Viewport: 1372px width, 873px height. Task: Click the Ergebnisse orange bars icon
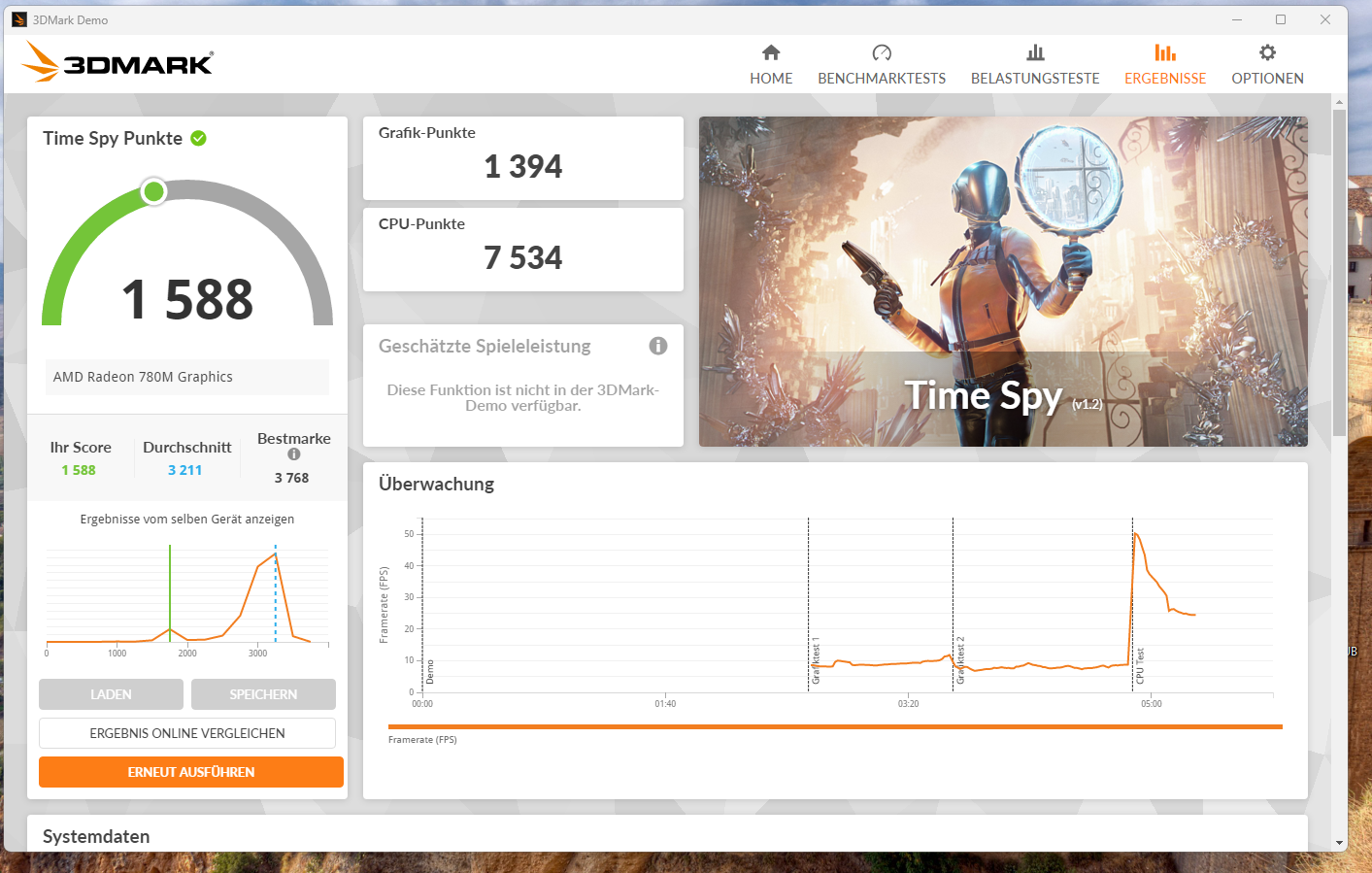[x=1165, y=52]
